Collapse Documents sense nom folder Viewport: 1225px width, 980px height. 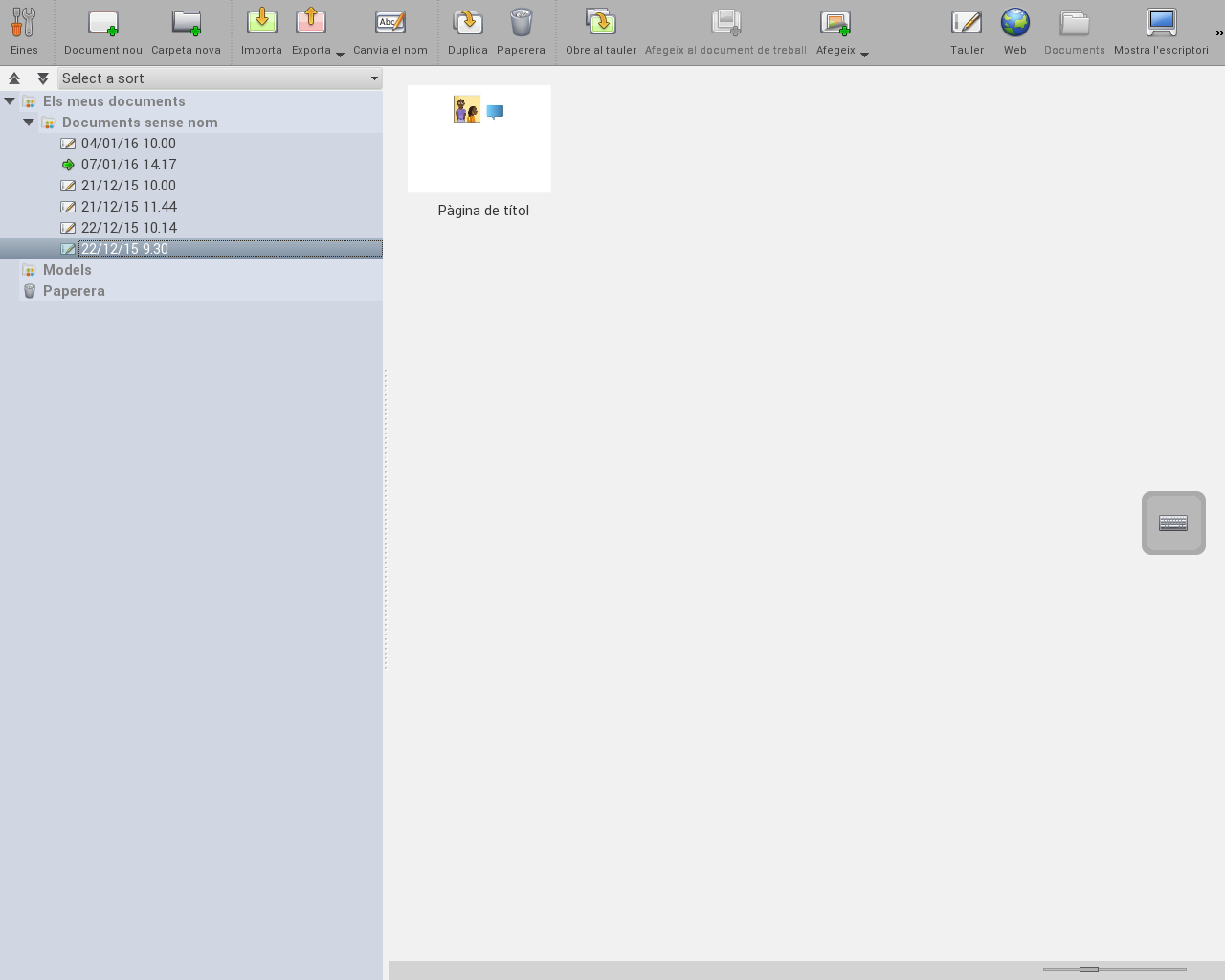29,122
